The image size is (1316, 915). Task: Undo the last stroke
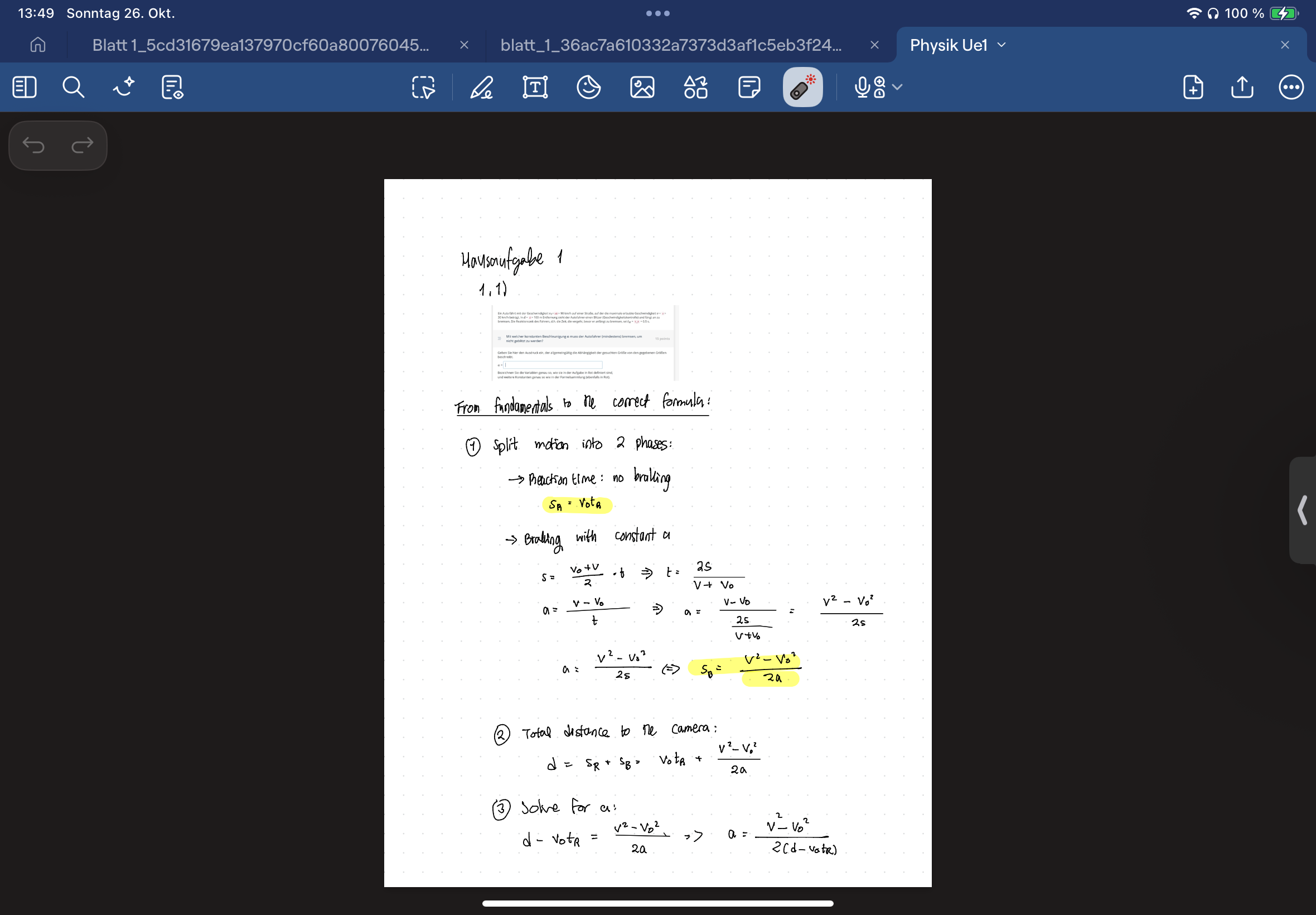[33, 146]
